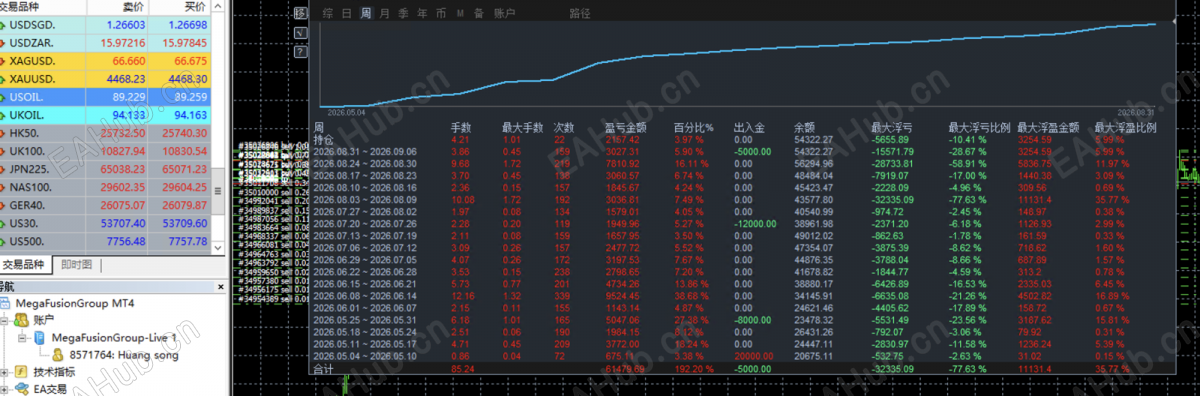
Task: Toggle the √ check button beside the chart
Action: pos(302,33)
